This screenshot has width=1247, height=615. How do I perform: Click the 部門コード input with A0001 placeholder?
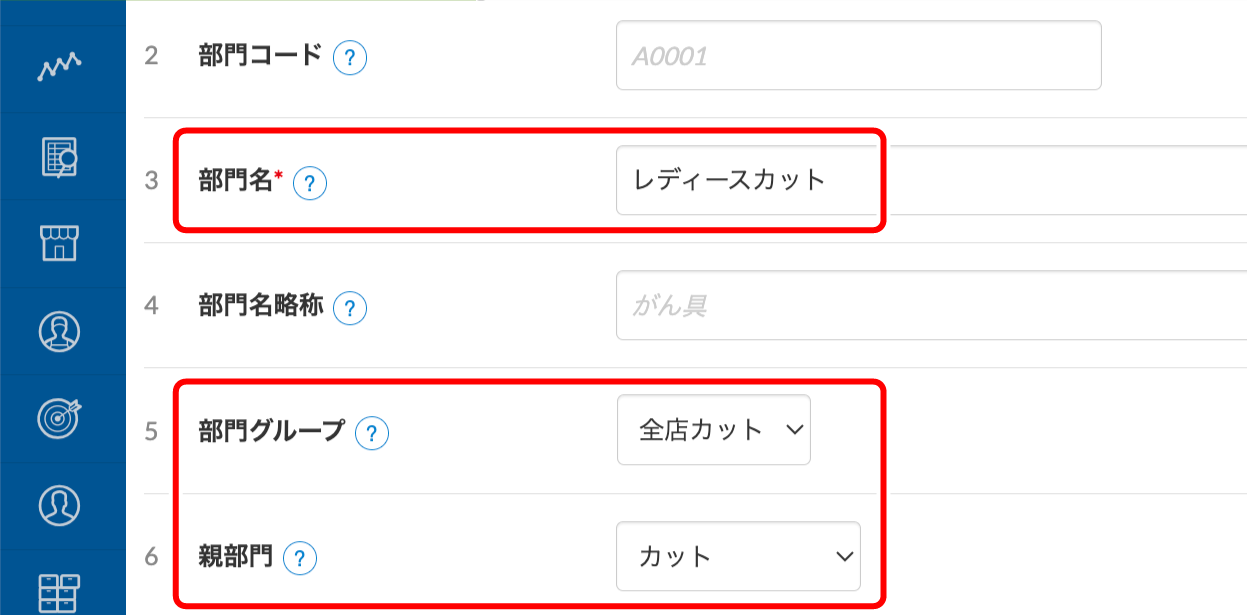click(x=858, y=55)
